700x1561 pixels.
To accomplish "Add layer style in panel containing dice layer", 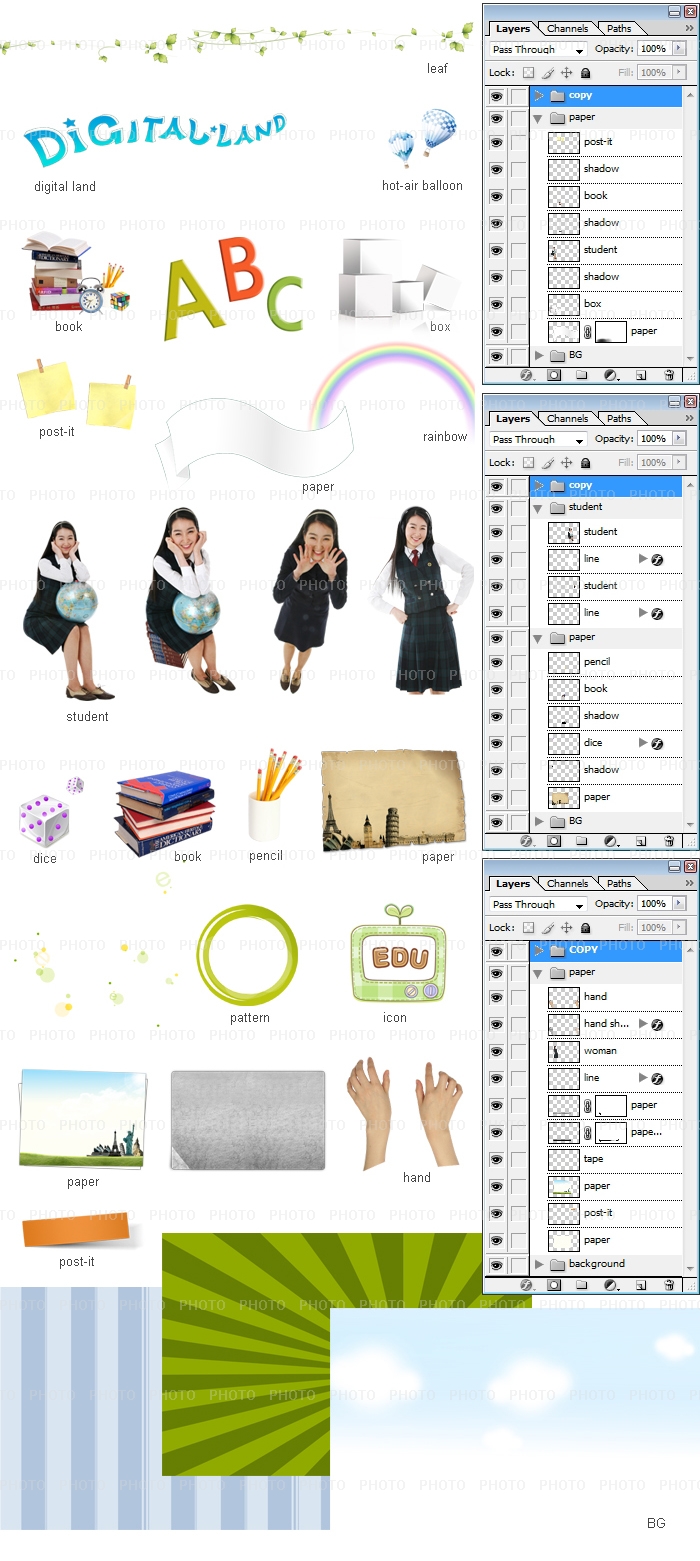I will point(526,842).
